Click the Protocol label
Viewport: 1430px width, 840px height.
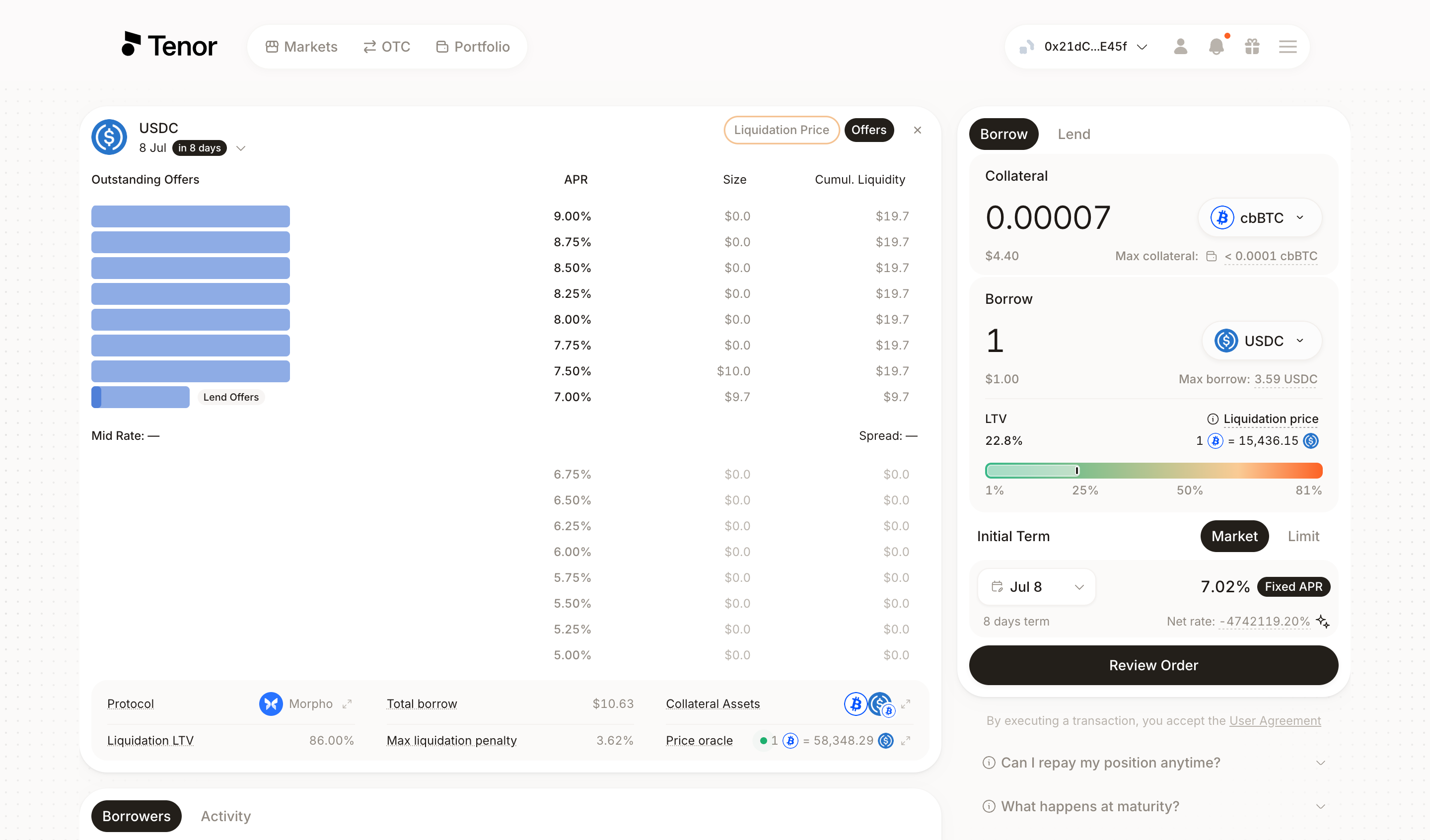coord(130,704)
